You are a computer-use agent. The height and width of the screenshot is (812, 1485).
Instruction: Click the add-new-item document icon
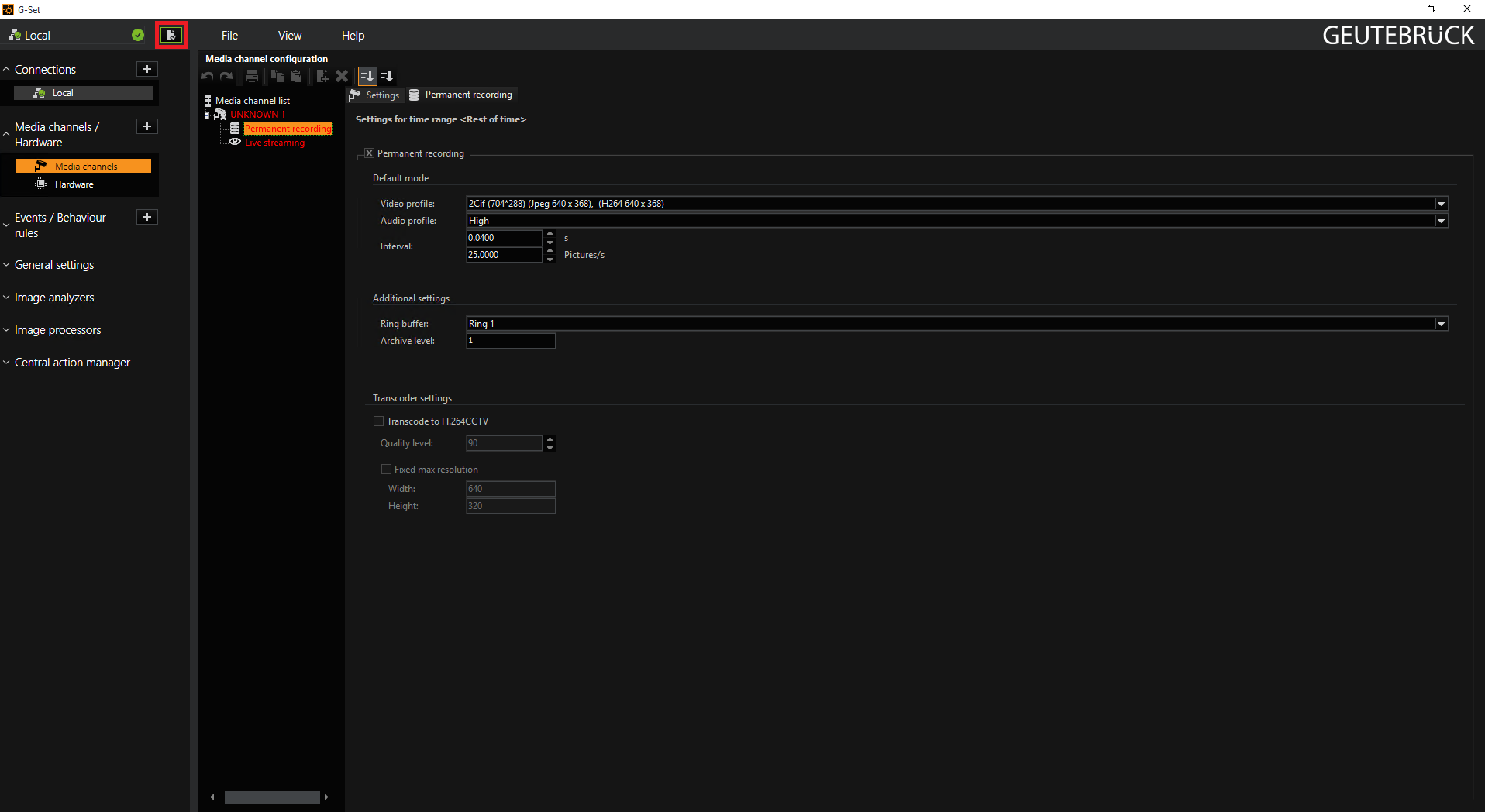coord(322,76)
